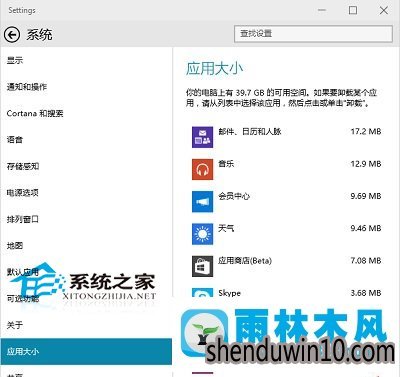Image resolution: width=400 pixels, height=377 pixels.
Task: Close the Settings window
Action: 384,10
